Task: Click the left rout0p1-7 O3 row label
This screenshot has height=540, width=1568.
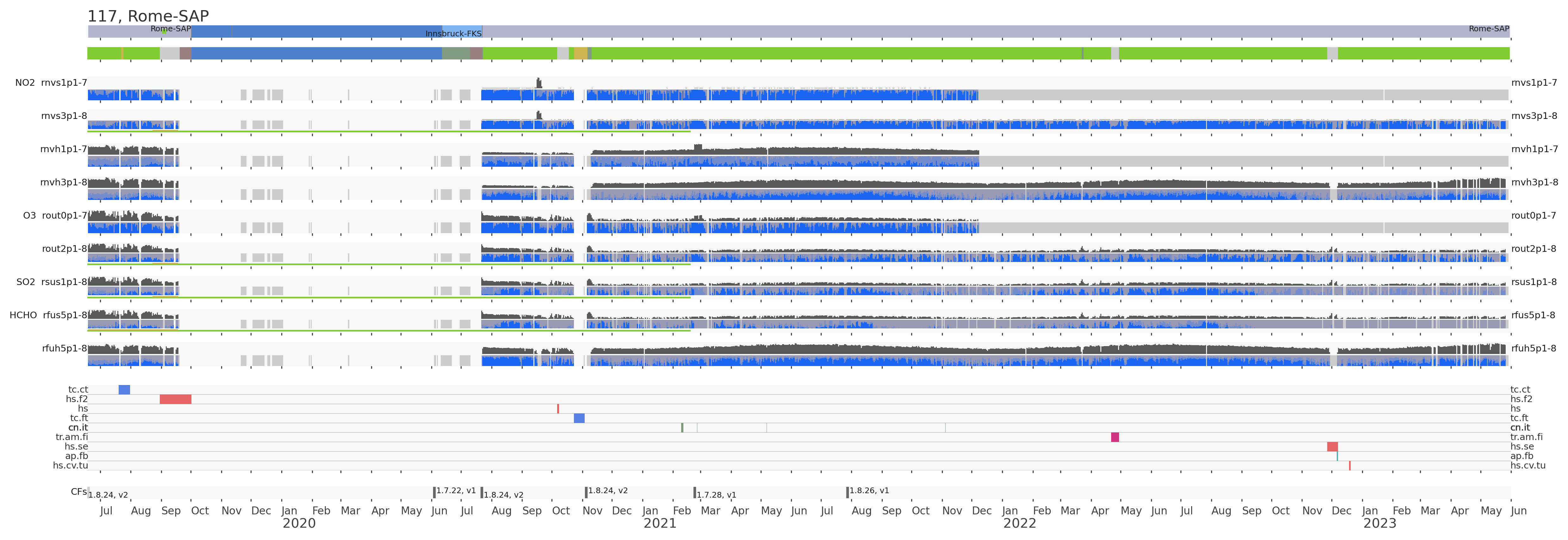Action: [x=64, y=215]
